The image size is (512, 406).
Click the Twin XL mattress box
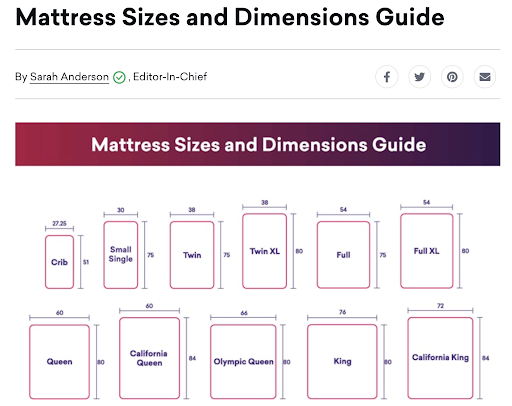tap(265, 251)
